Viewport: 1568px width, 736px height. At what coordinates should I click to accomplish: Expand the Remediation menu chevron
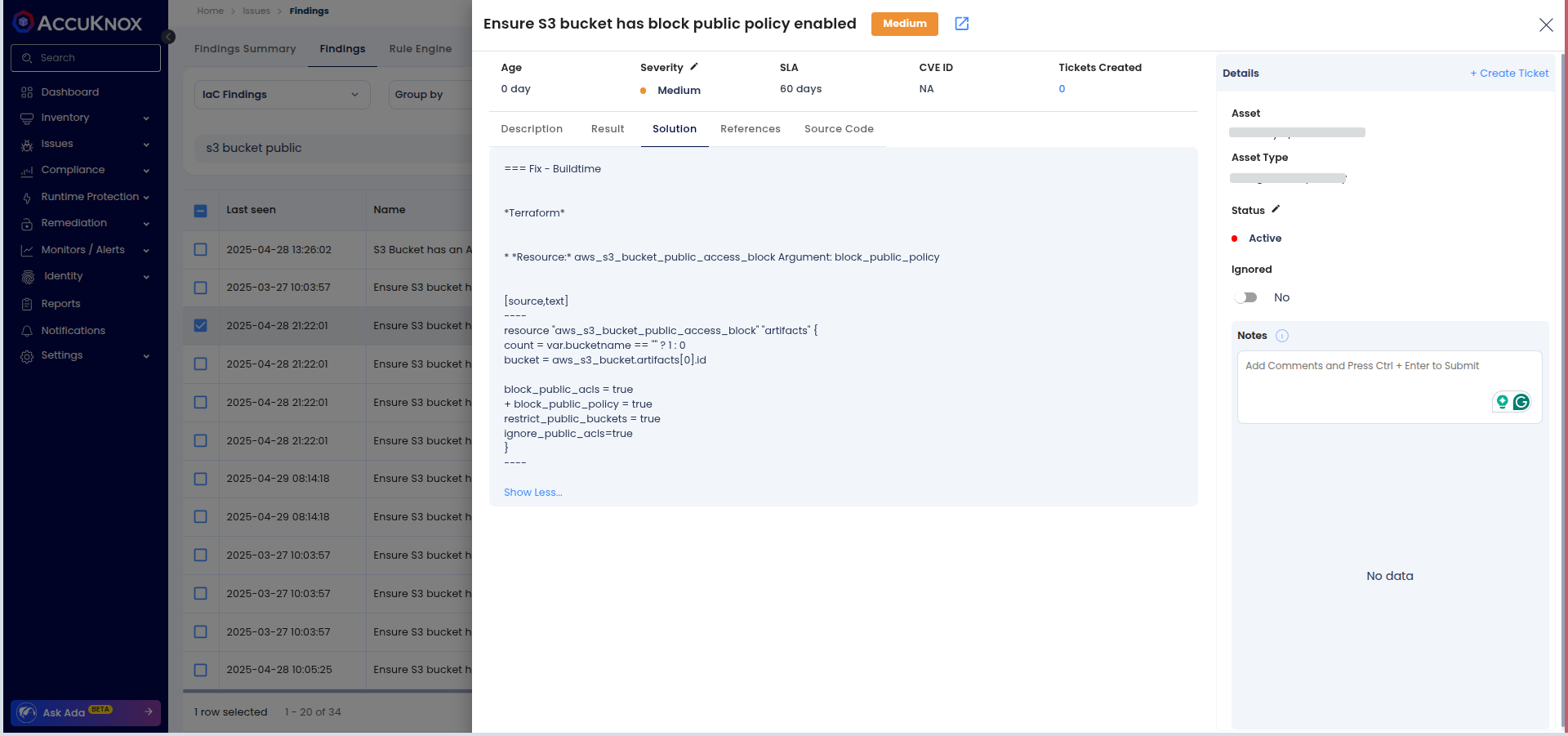click(x=146, y=224)
